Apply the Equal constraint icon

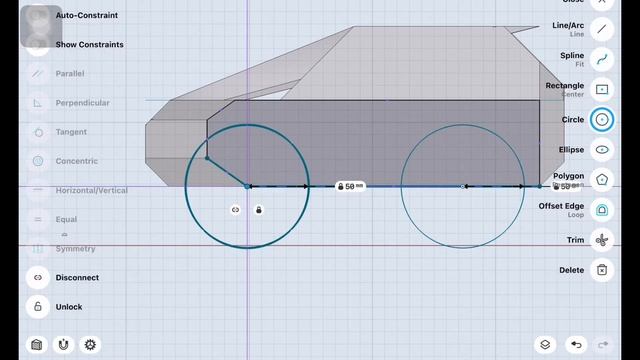(x=38, y=219)
